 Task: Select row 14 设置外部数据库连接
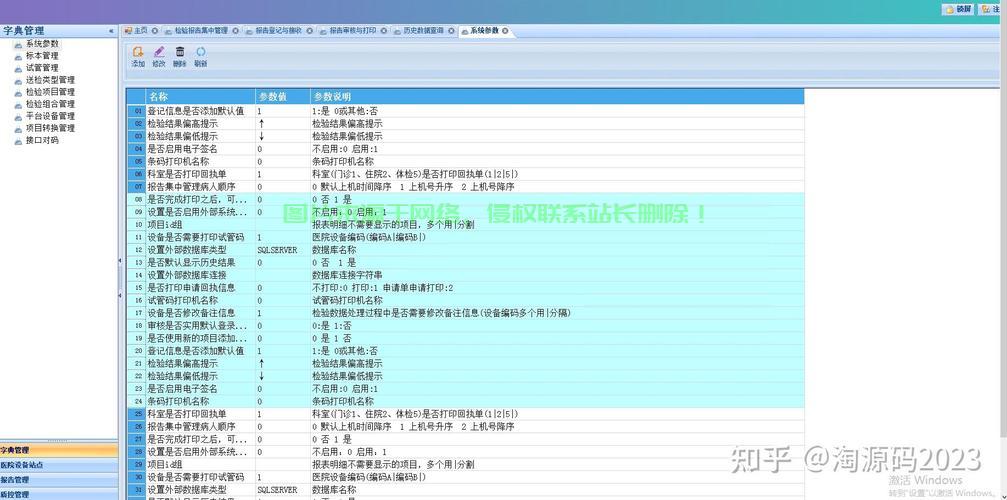[x=465, y=275]
